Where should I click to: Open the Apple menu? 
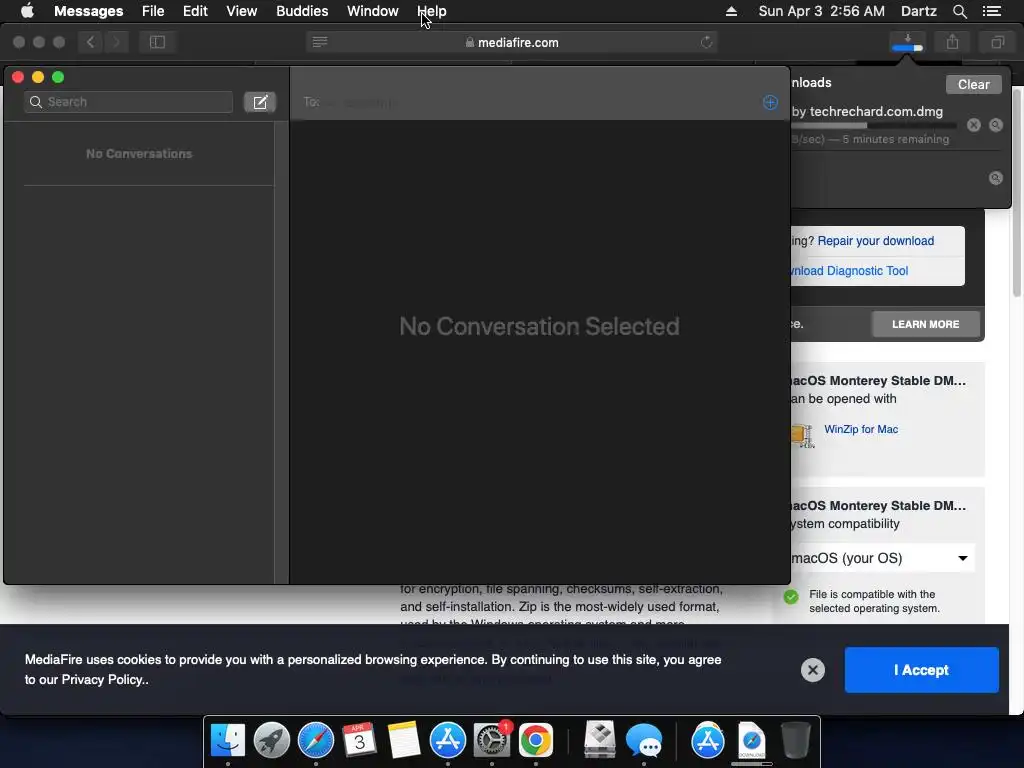[x=27, y=11]
